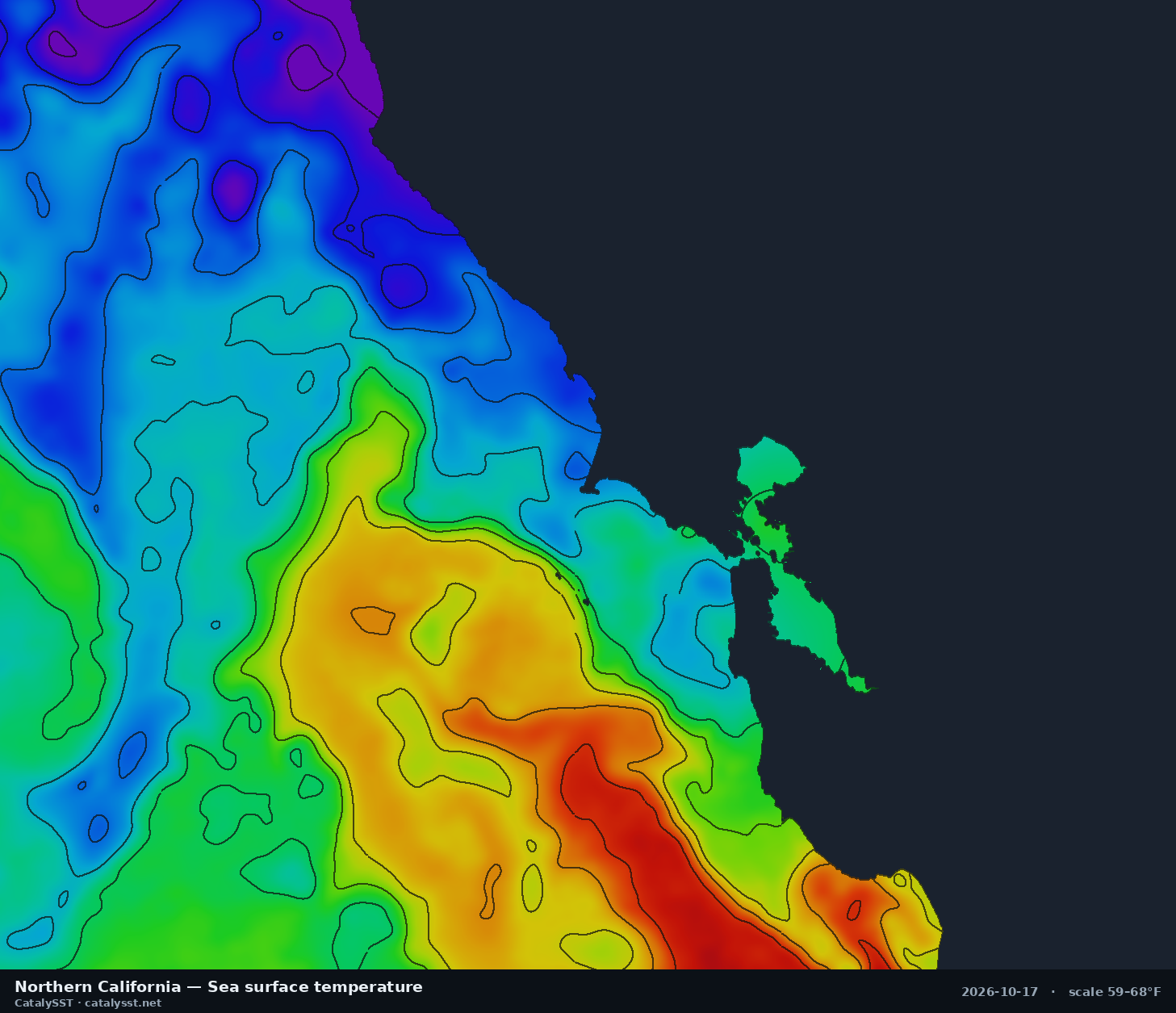Click the 'Northern California — Sea surface temperature' title

[219, 986]
